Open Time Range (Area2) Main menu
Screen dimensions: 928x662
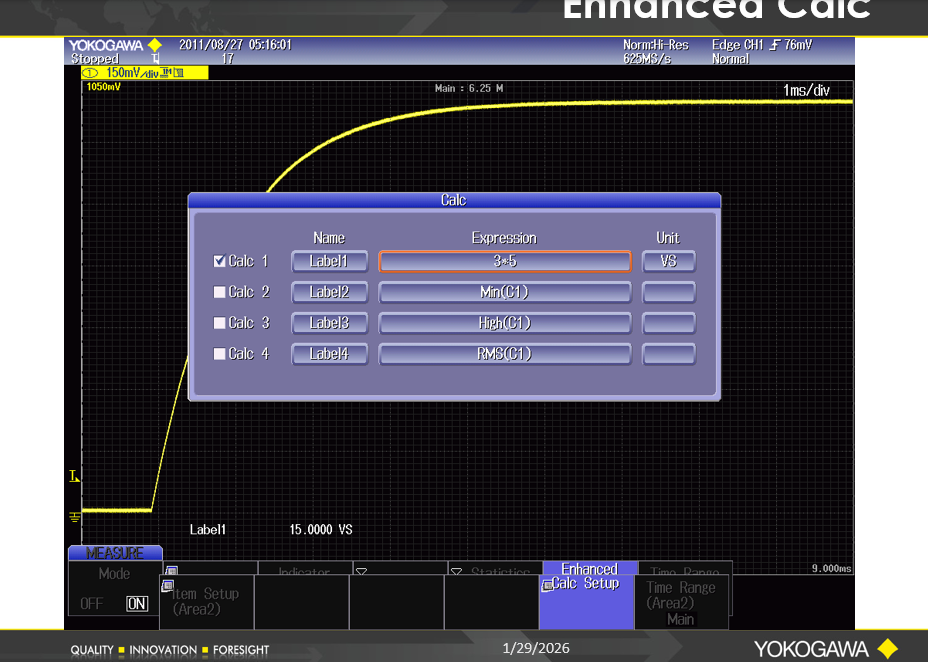coord(680,603)
